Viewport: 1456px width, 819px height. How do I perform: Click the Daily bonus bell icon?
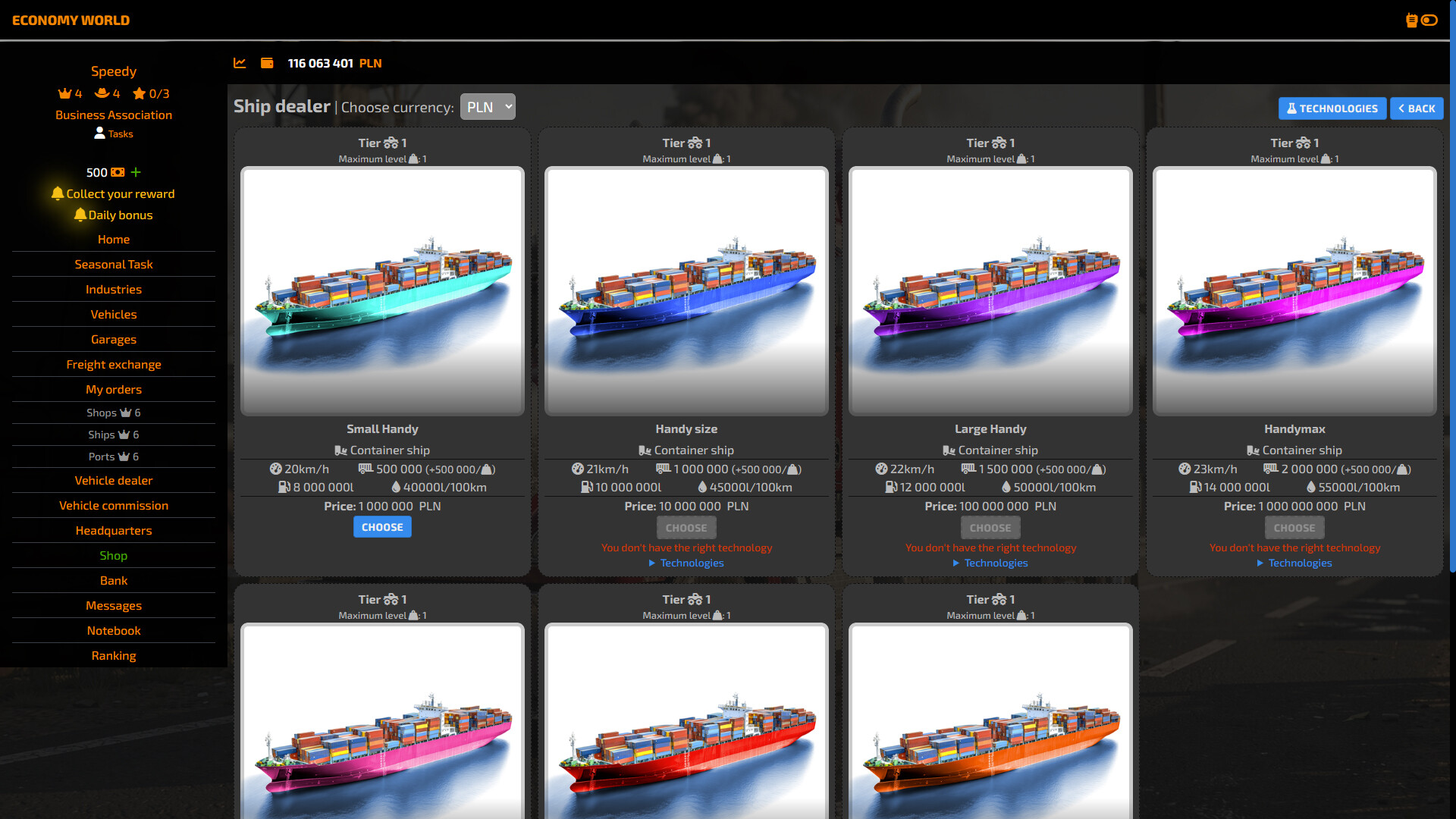pos(80,215)
